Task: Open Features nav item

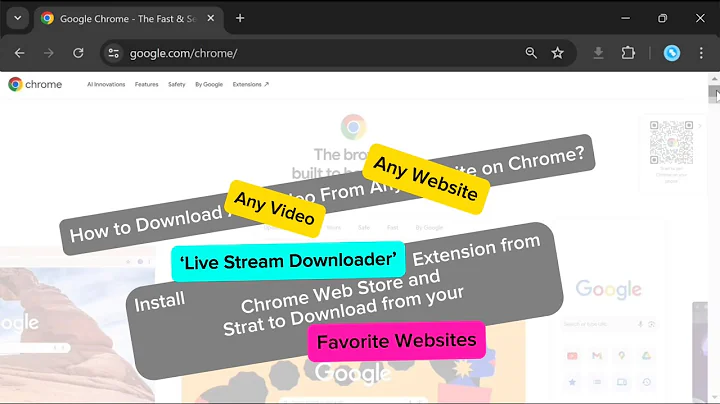Action: click(146, 84)
